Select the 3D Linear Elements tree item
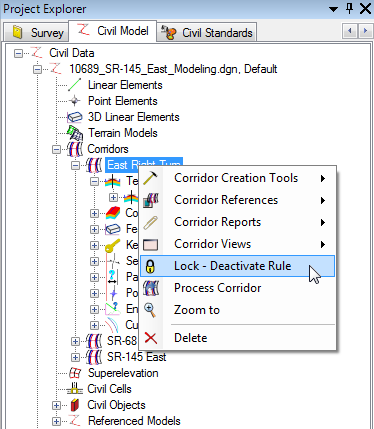This screenshot has height=429, width=374. pos(134,117)
